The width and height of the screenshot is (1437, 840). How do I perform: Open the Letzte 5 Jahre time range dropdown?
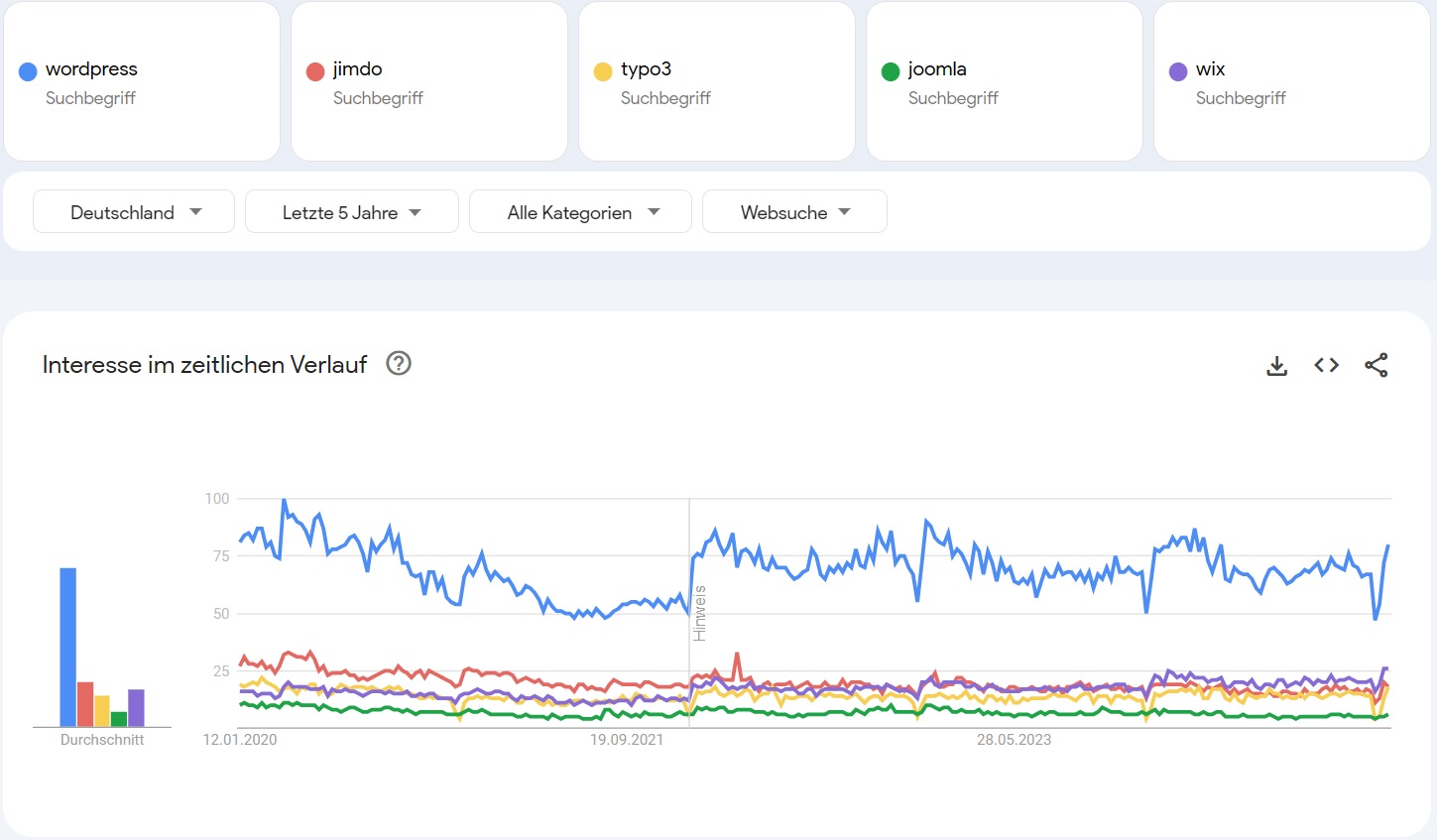(352, 211)
